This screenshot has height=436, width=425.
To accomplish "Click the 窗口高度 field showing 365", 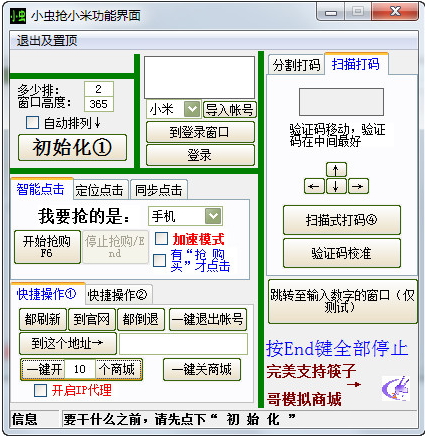I will (99, 104).
